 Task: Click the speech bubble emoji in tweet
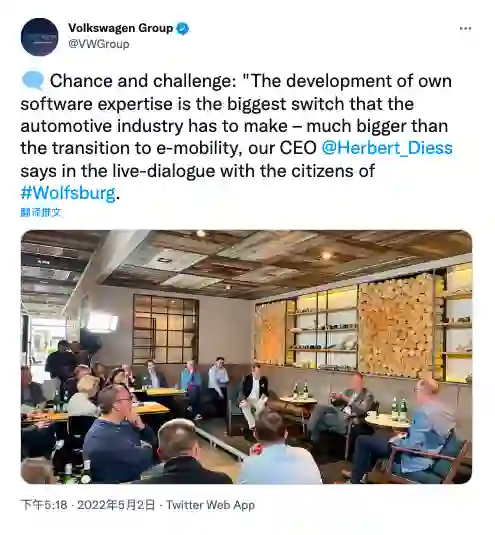(x=33, y=81)
